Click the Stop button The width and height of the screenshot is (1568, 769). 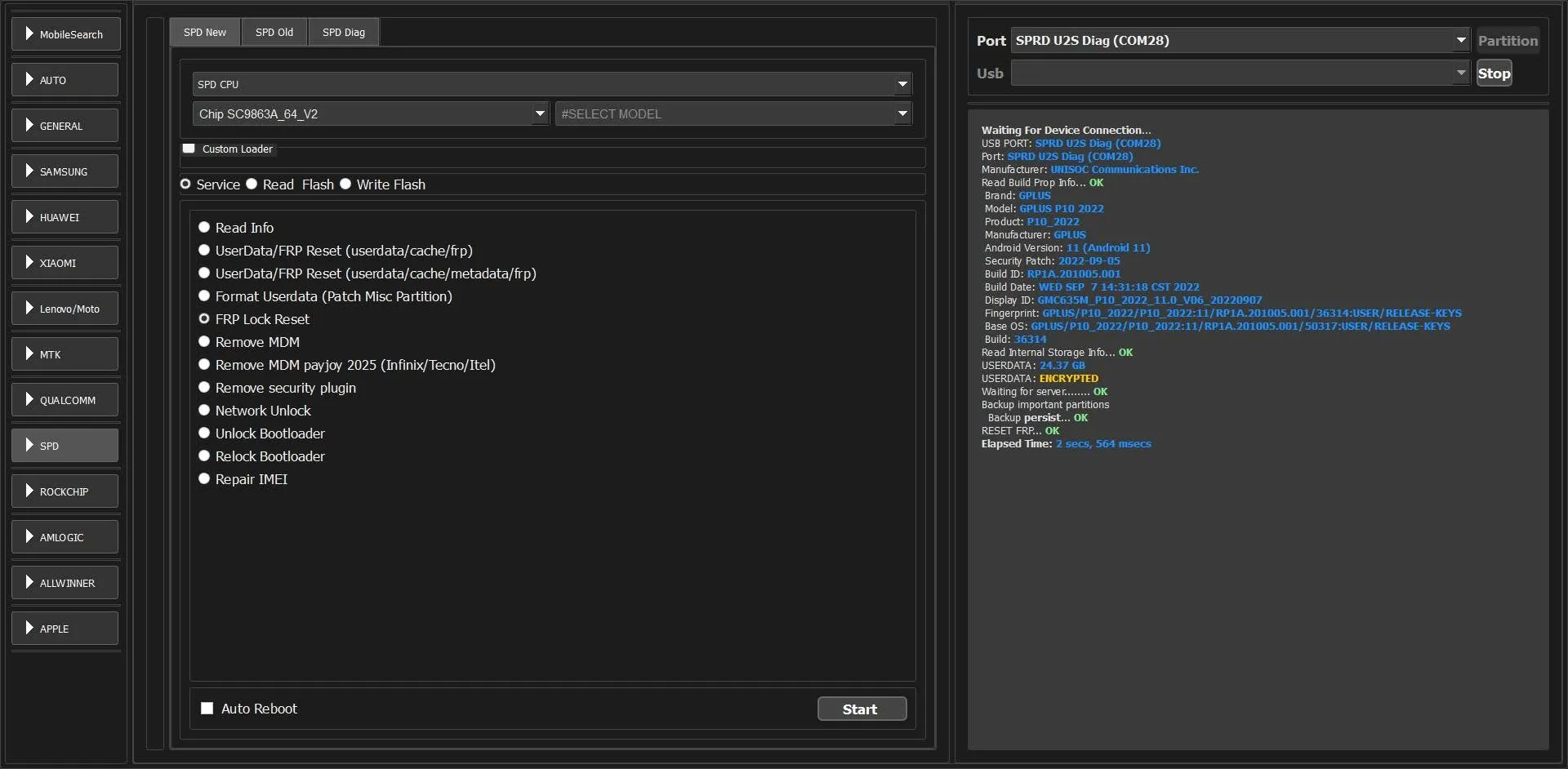1494,73
